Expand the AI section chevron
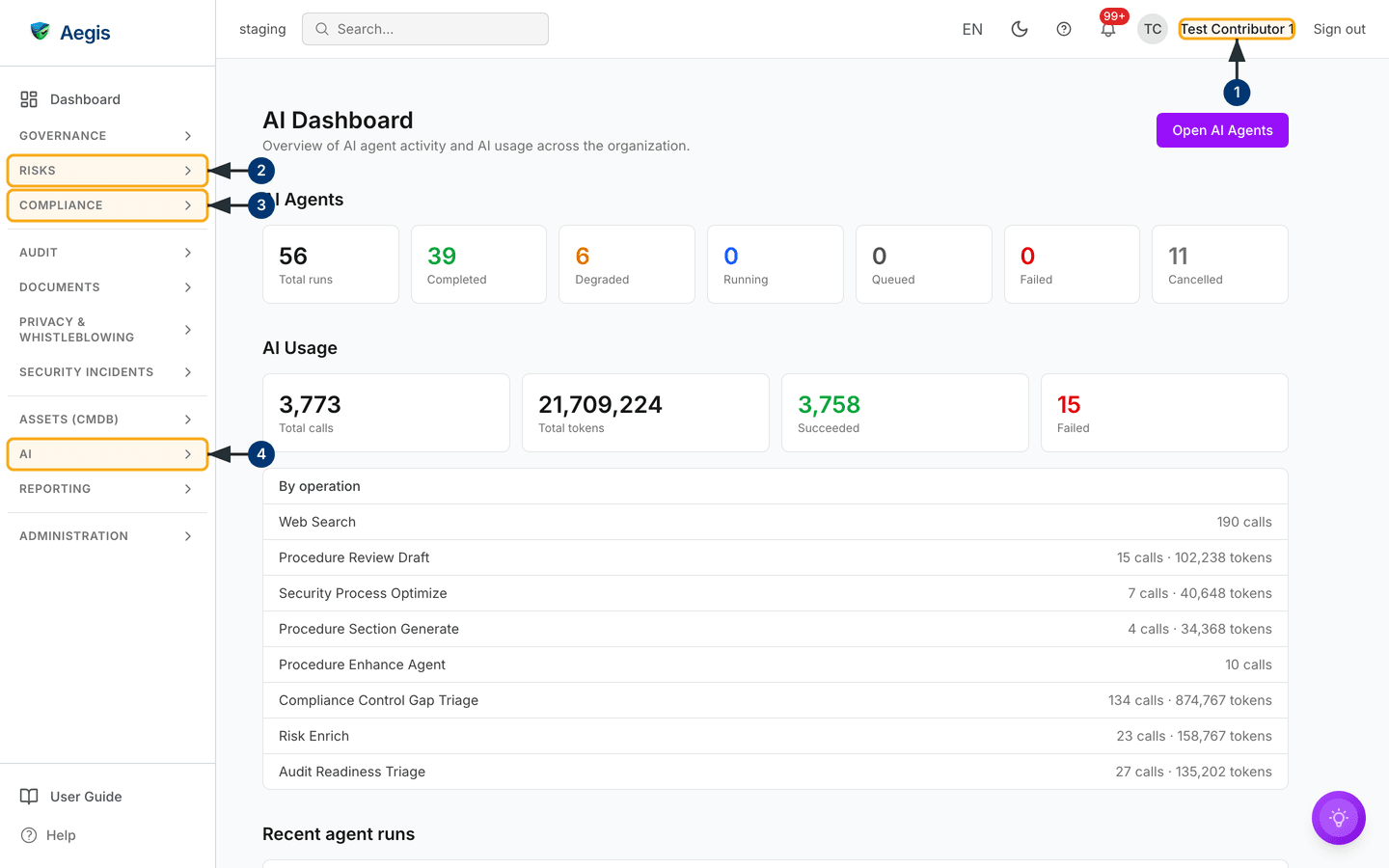This screenshot has height=868, width=1389. (188, 454)
